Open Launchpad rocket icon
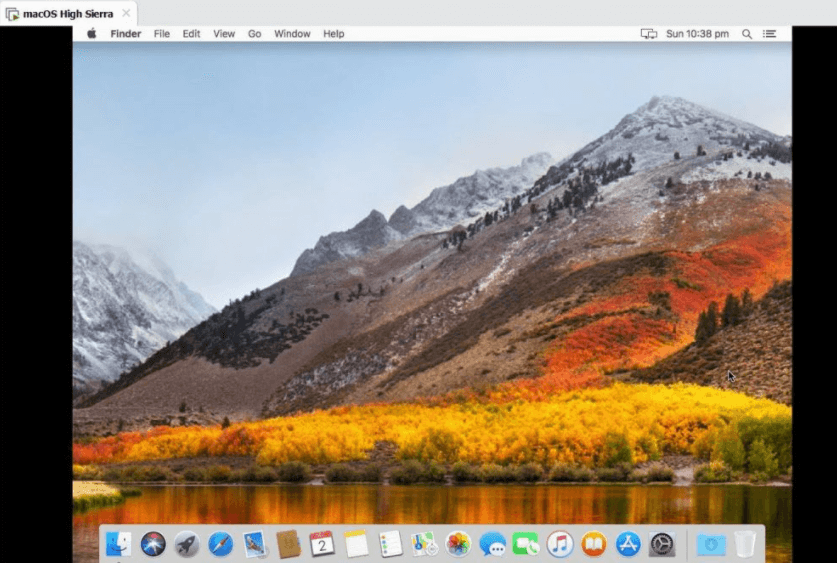The image size is (837, 563). [x=187, y=544]
